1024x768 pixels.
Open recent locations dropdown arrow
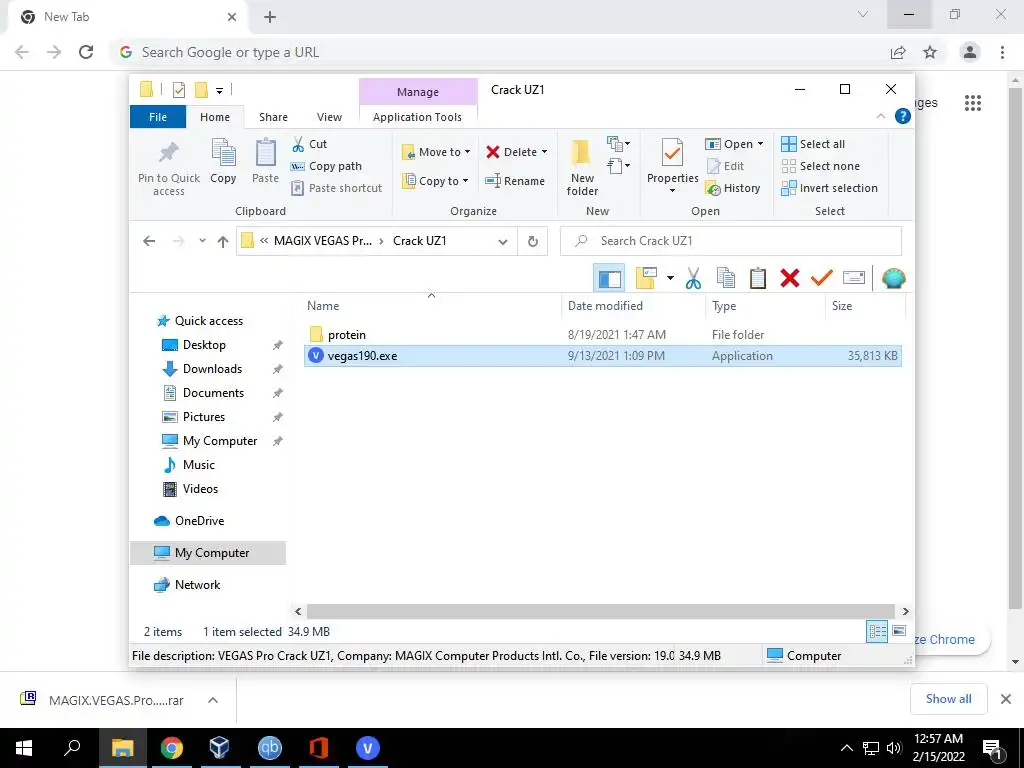(202, 241)
